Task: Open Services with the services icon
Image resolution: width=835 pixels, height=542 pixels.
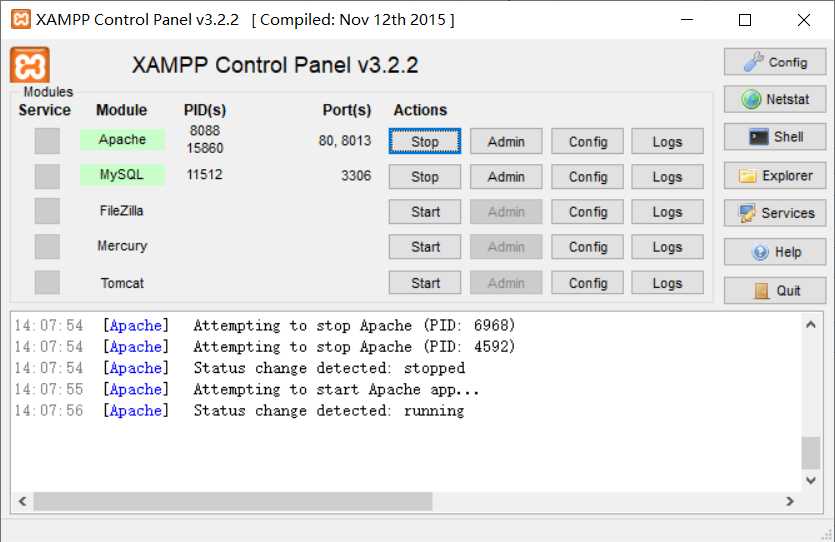Action: pos(775,213)
